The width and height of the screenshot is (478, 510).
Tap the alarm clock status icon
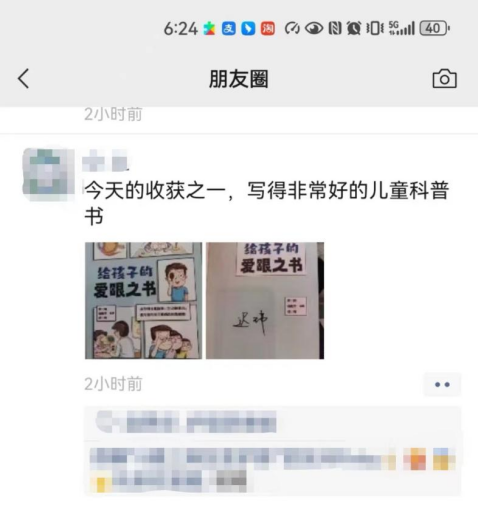tap(354, 28)
